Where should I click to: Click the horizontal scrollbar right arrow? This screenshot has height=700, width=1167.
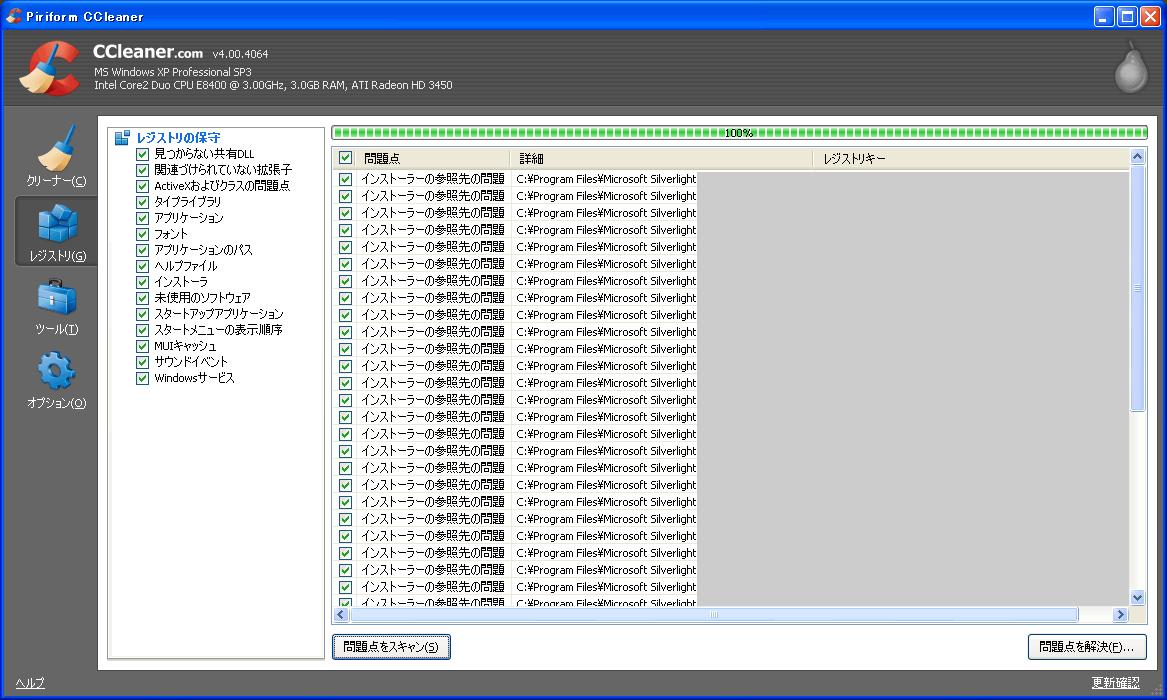[x=1121, y=614]
